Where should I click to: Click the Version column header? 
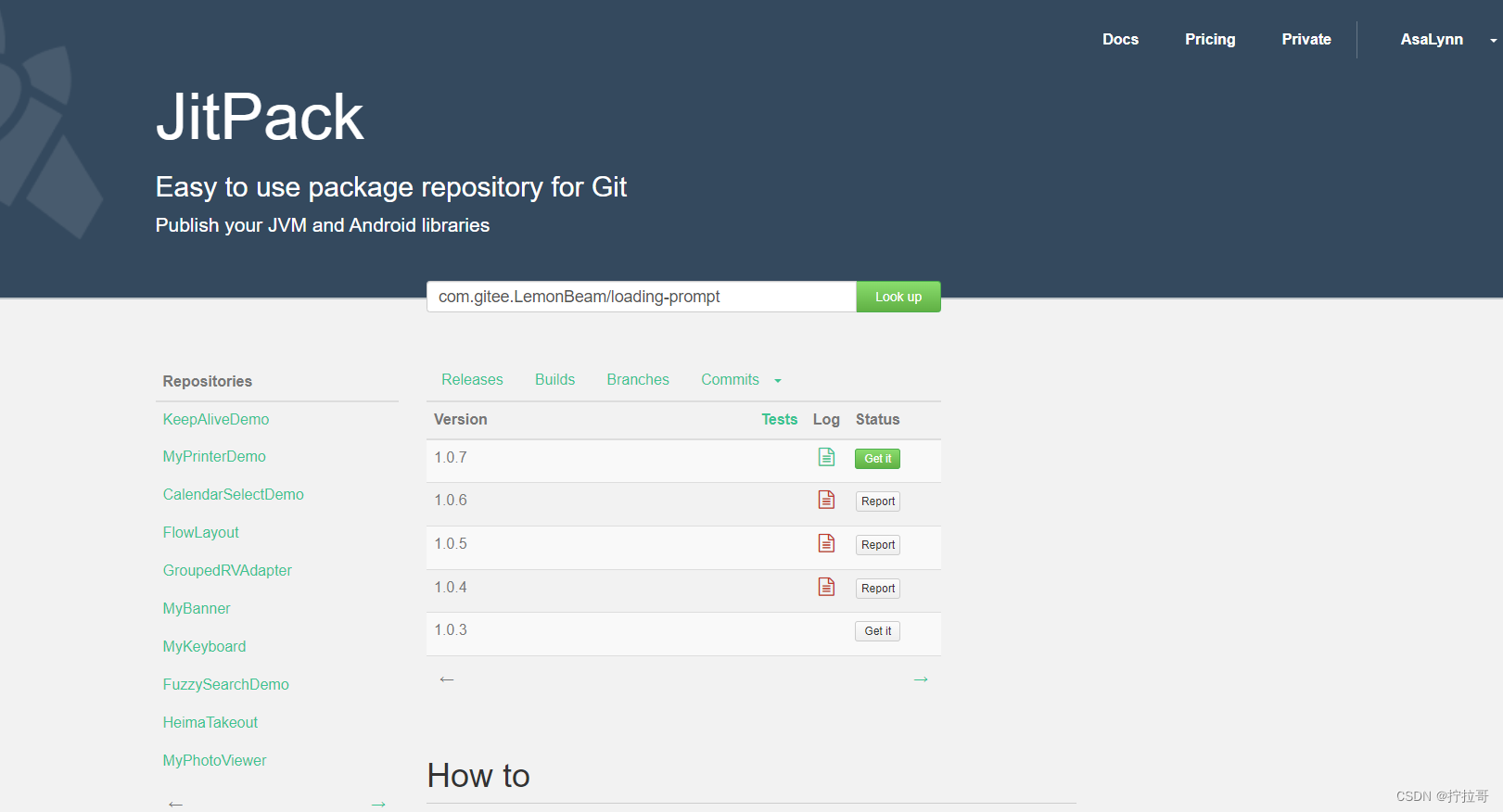[461, 419]
